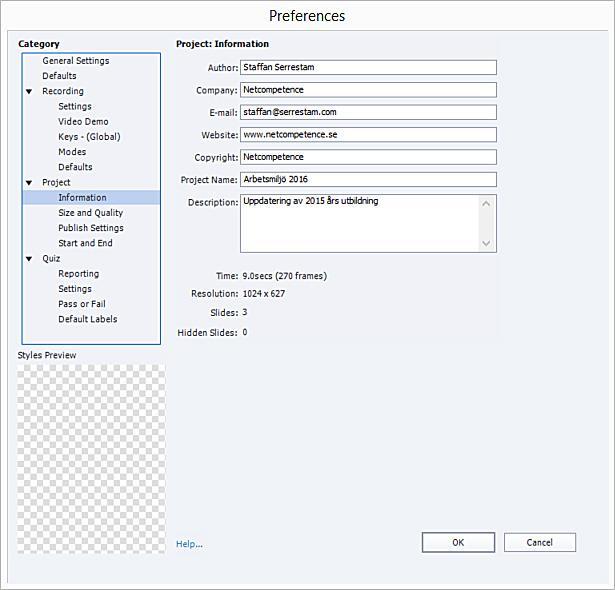Click the Website field www.netcompetence.se
The image size is (615, 590).
(368, 135)
